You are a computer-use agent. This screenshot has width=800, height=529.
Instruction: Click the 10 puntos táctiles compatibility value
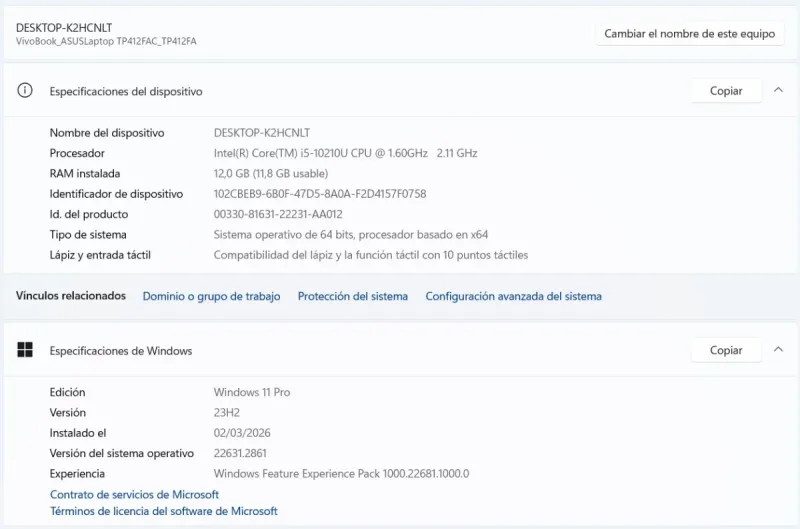[x=371, y=255]
